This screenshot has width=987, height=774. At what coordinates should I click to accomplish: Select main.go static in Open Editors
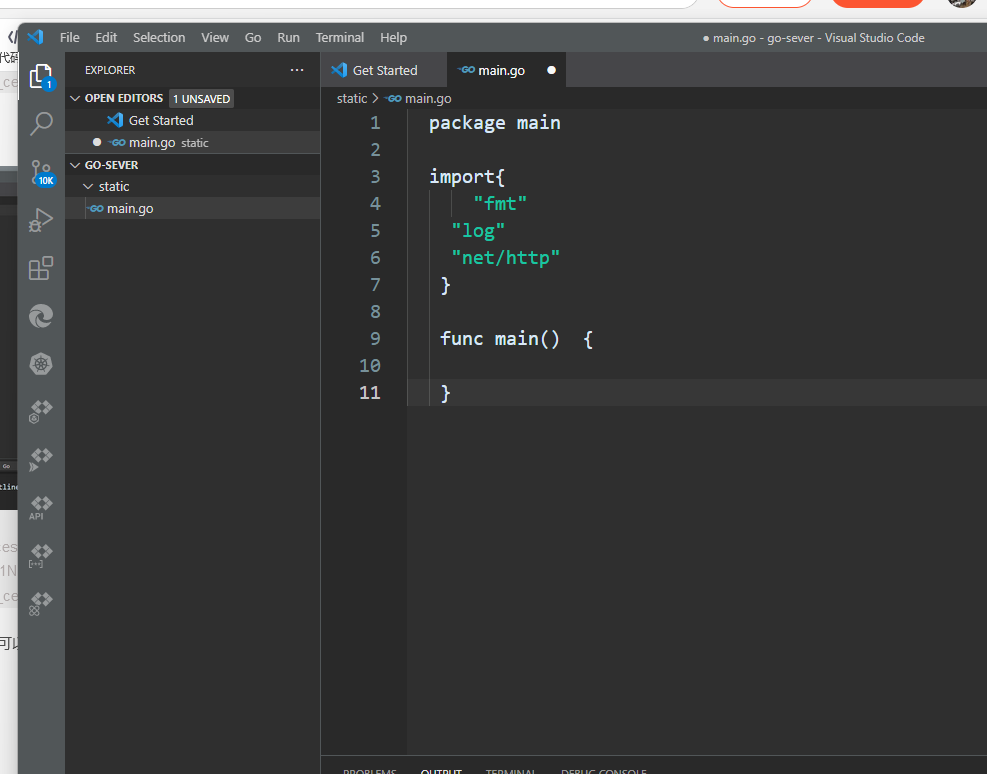[x=193, y=142]
